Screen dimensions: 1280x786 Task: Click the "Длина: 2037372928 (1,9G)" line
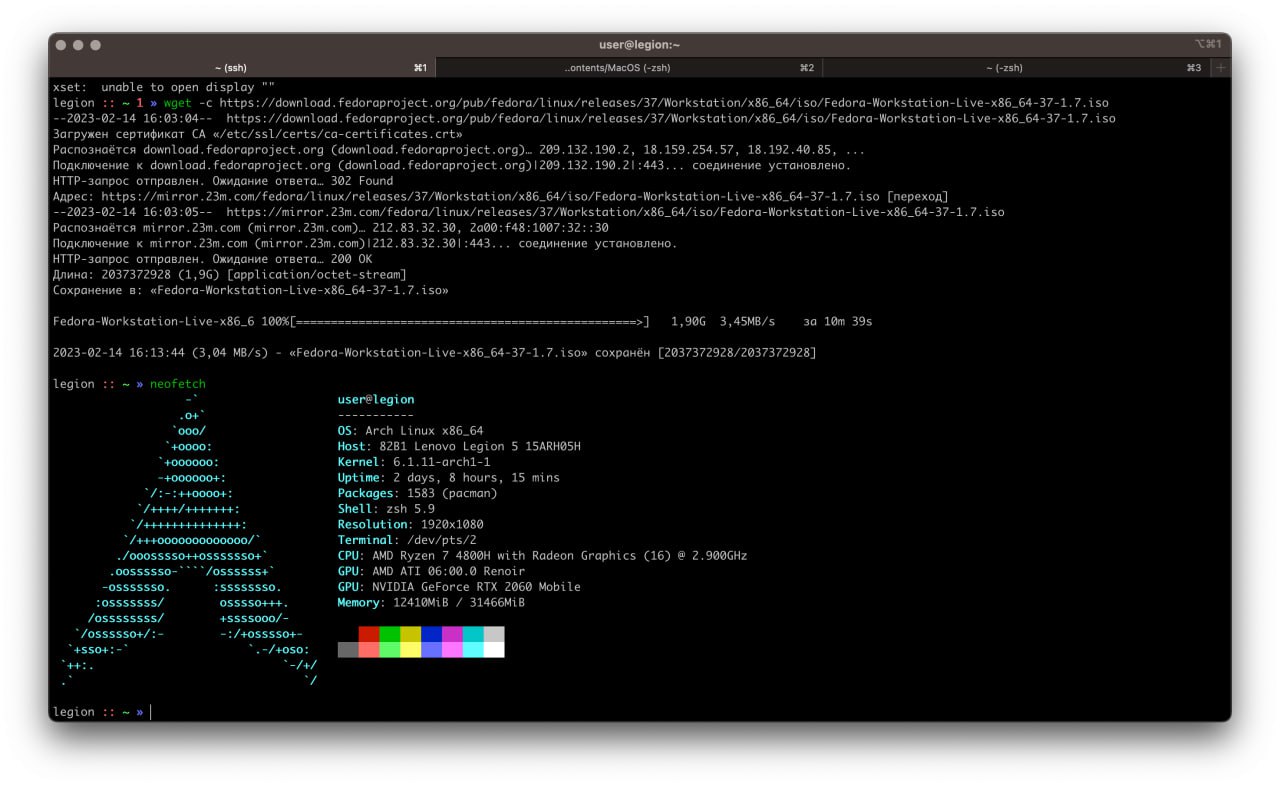230,275
